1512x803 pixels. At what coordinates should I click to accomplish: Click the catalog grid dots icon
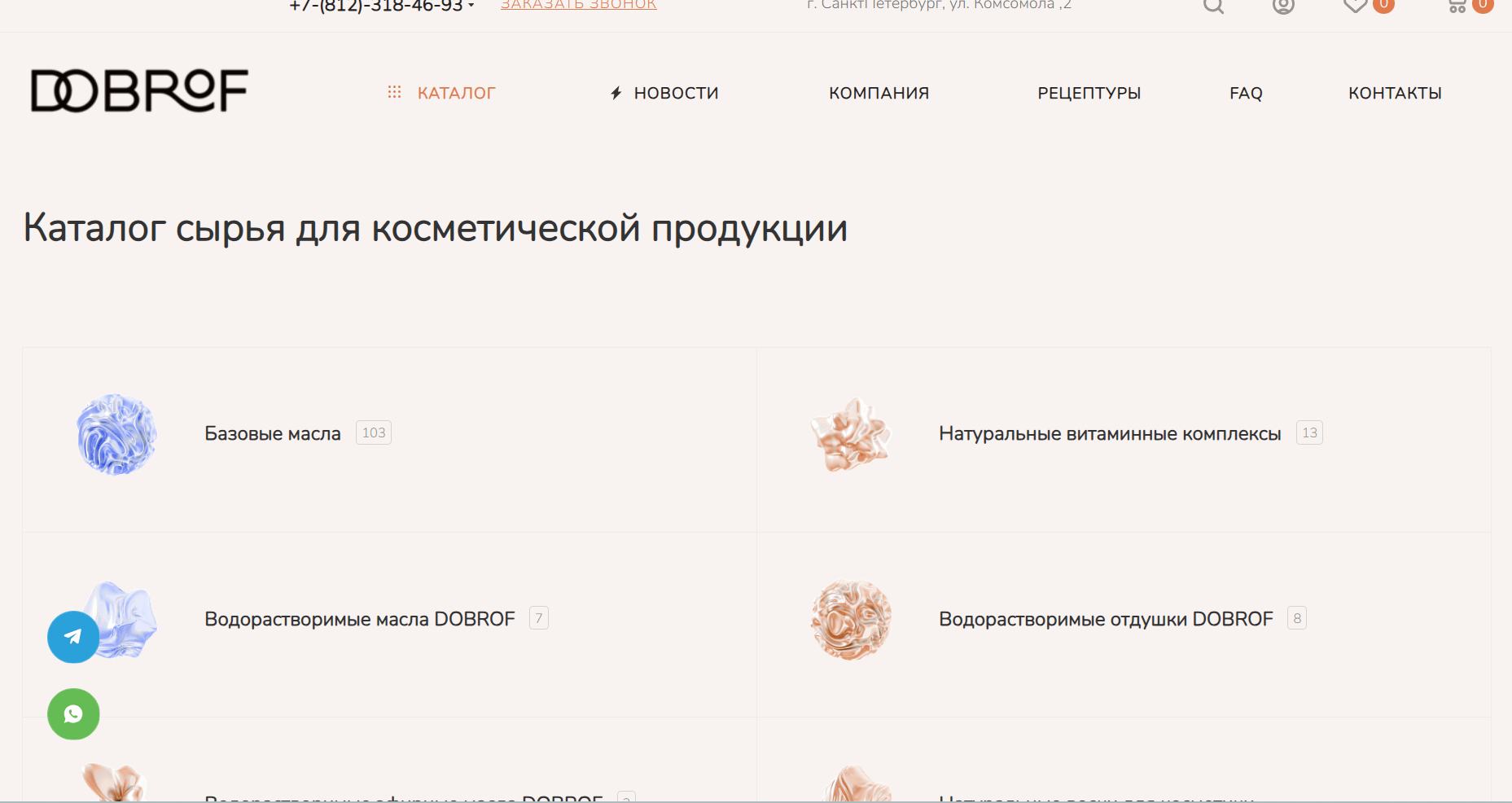pos(394,92)
